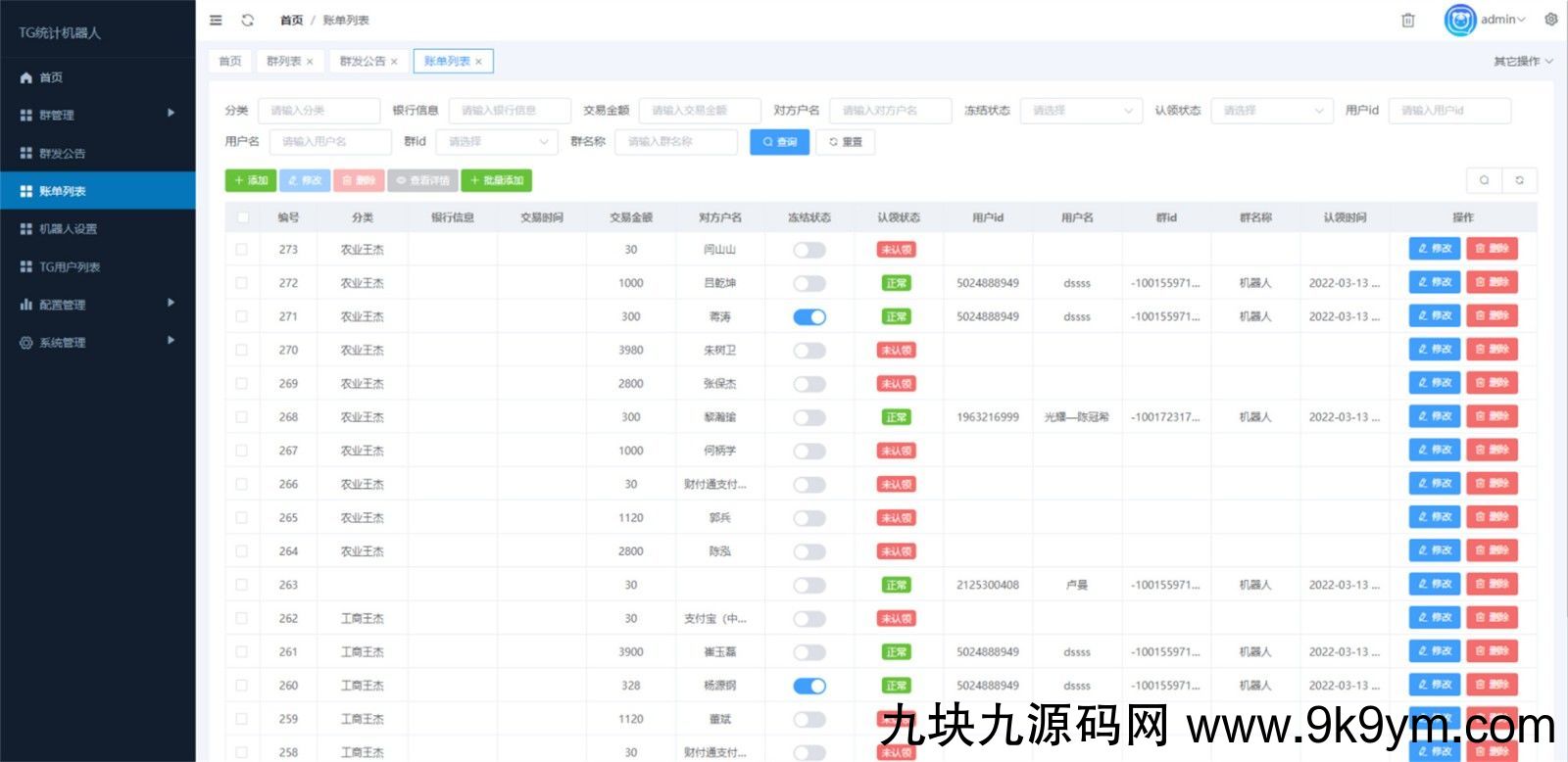This screenshot has height=762, width=1568.
Task: Click the table refresh icon button
Action: click(1519, 180)
